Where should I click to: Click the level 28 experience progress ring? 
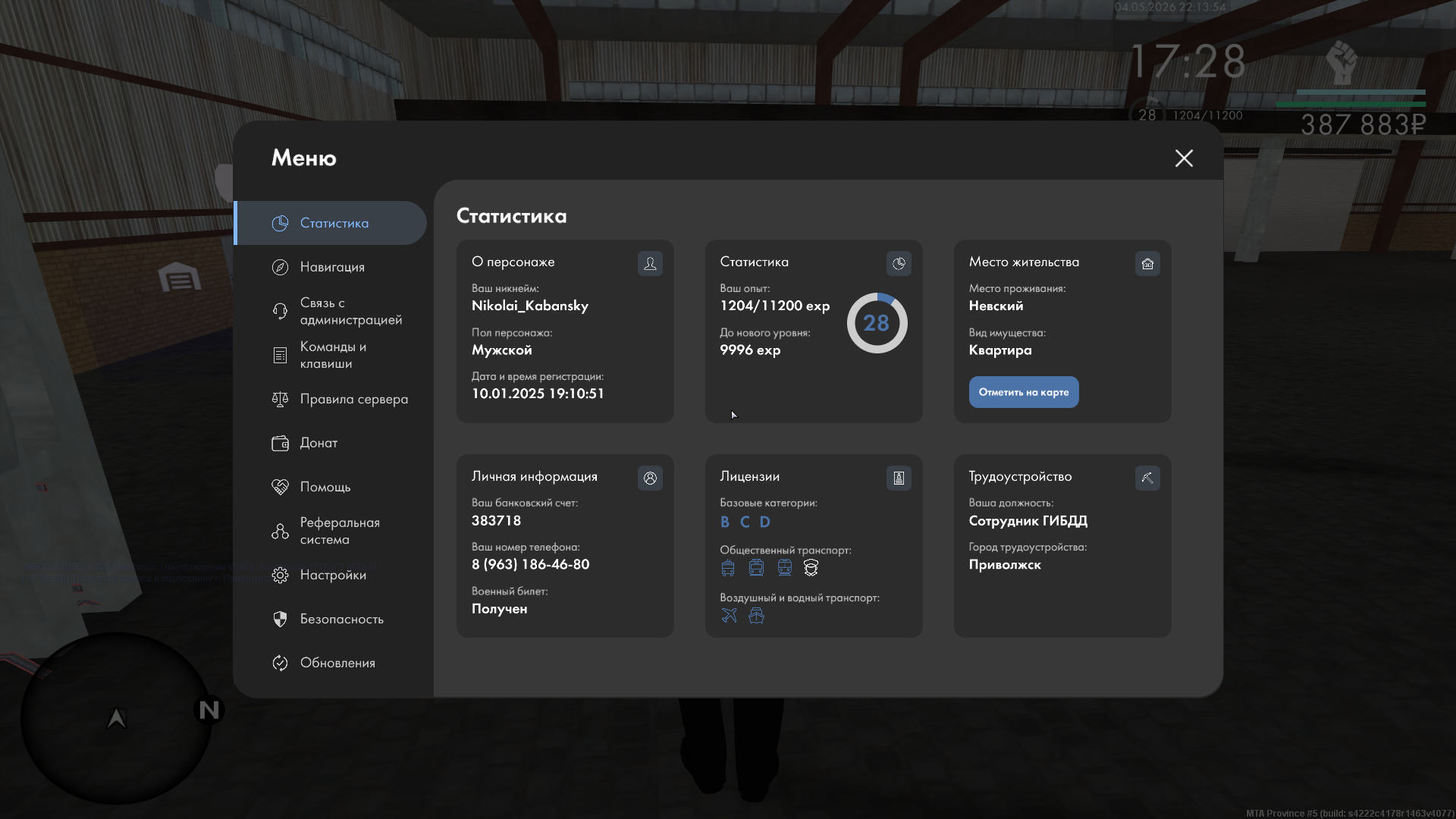point(877,323)
